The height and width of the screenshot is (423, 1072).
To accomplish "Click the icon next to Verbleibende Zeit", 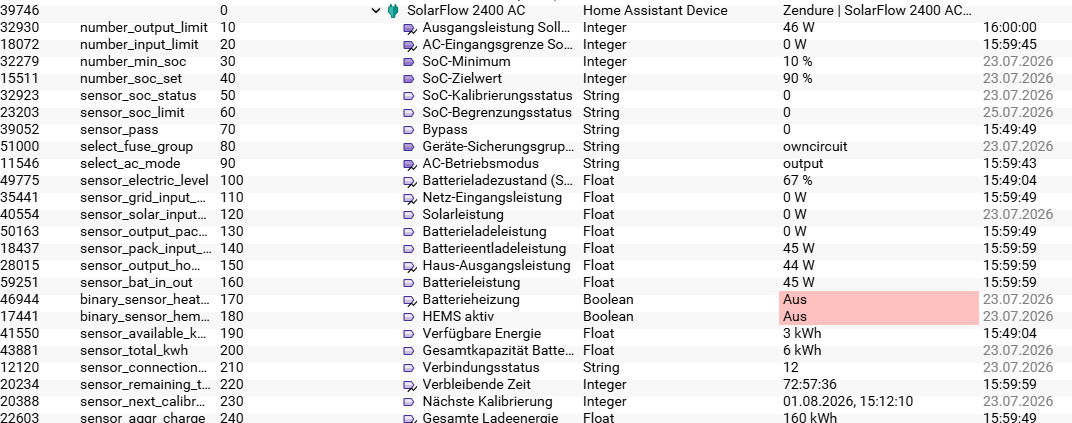I will [x=410, y=385].
